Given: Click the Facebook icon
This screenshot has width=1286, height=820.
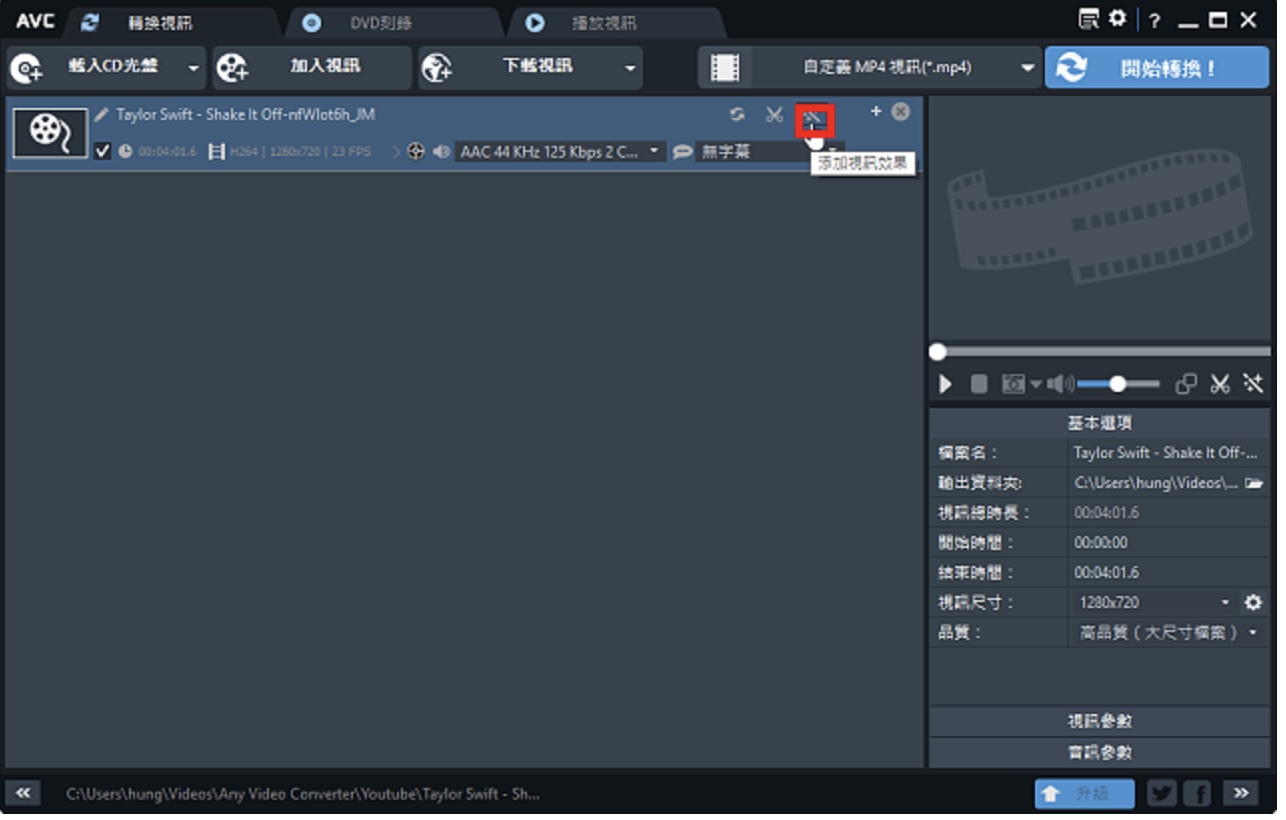Looking at the screenshot, I should coord(1197,793).
